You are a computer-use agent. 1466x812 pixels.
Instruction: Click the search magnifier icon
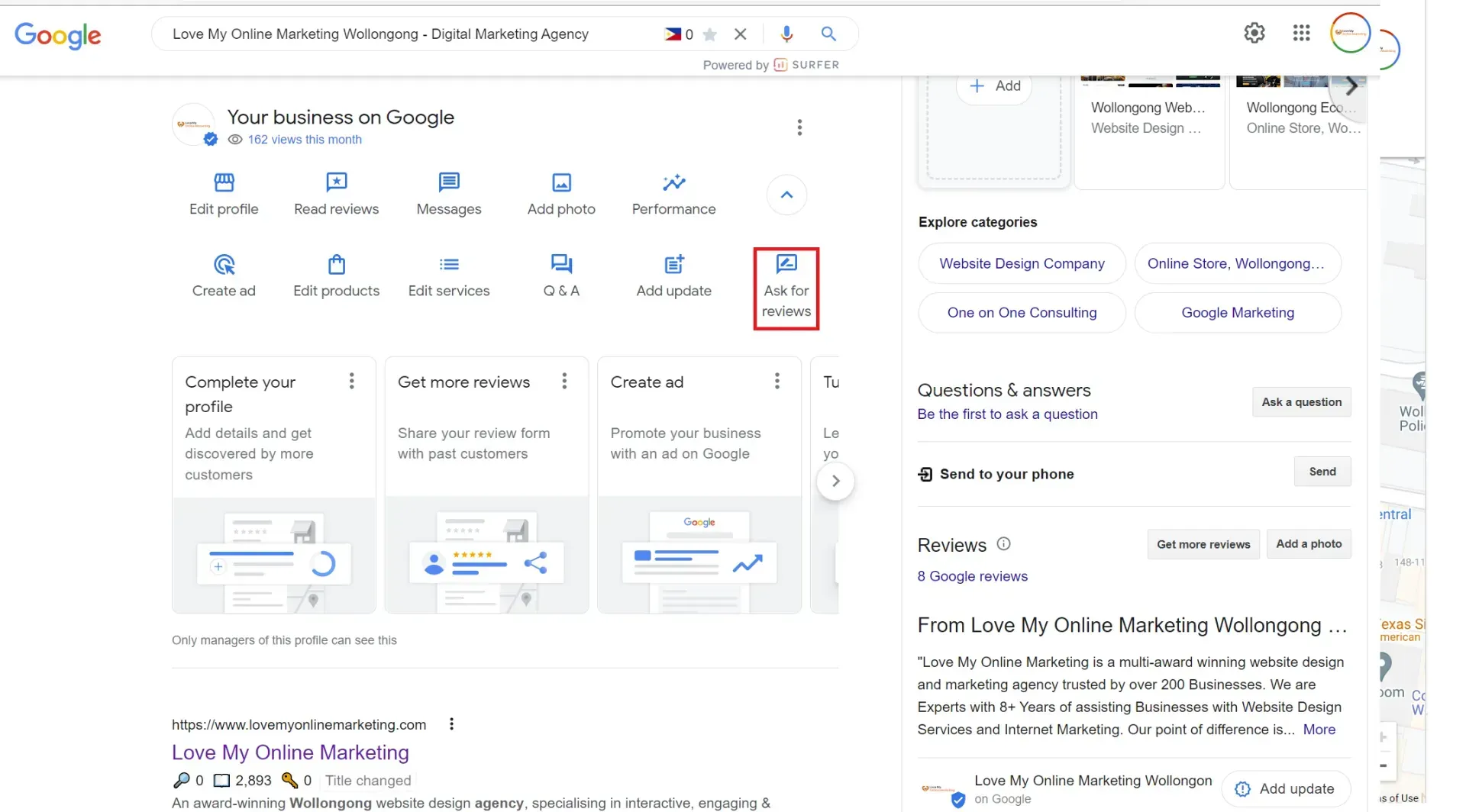tap(828, 34)
